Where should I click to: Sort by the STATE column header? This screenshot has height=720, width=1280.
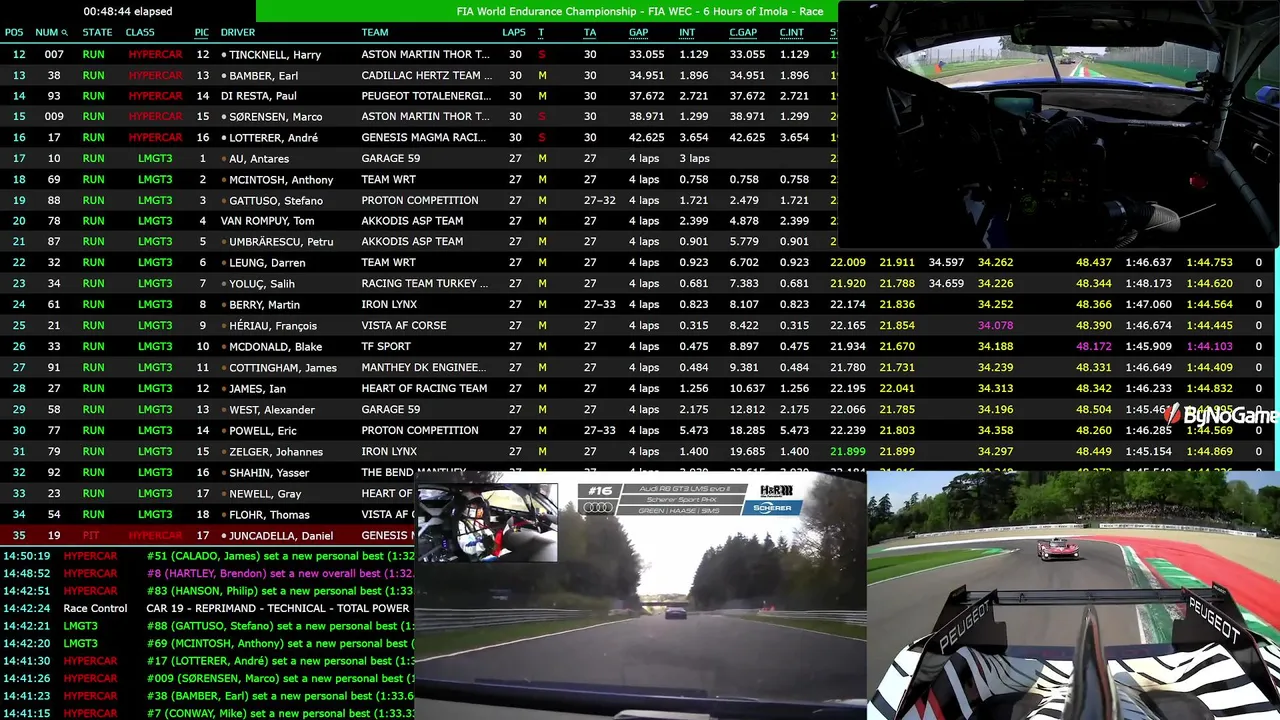coord(97,32)
